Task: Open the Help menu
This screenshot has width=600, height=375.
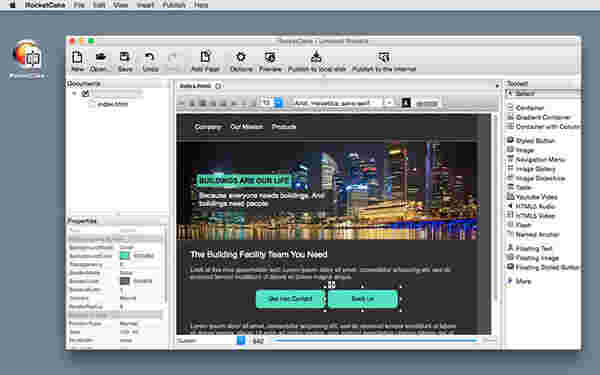Action: [x=201, y=5]
